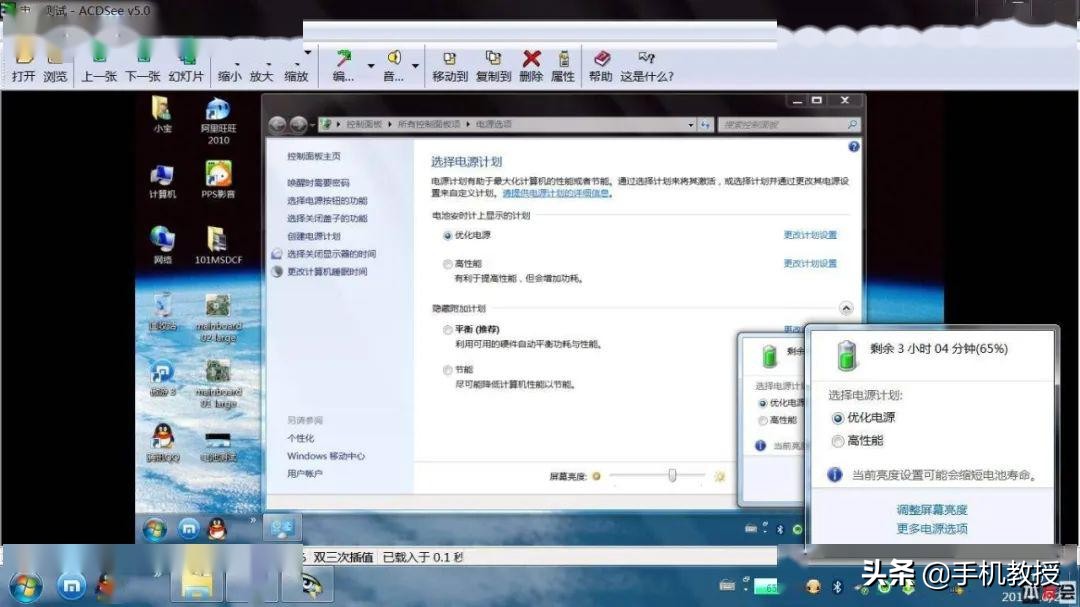
Task: Open image 属性 (Properties) via toolbar icon
Action: [563, 65]
